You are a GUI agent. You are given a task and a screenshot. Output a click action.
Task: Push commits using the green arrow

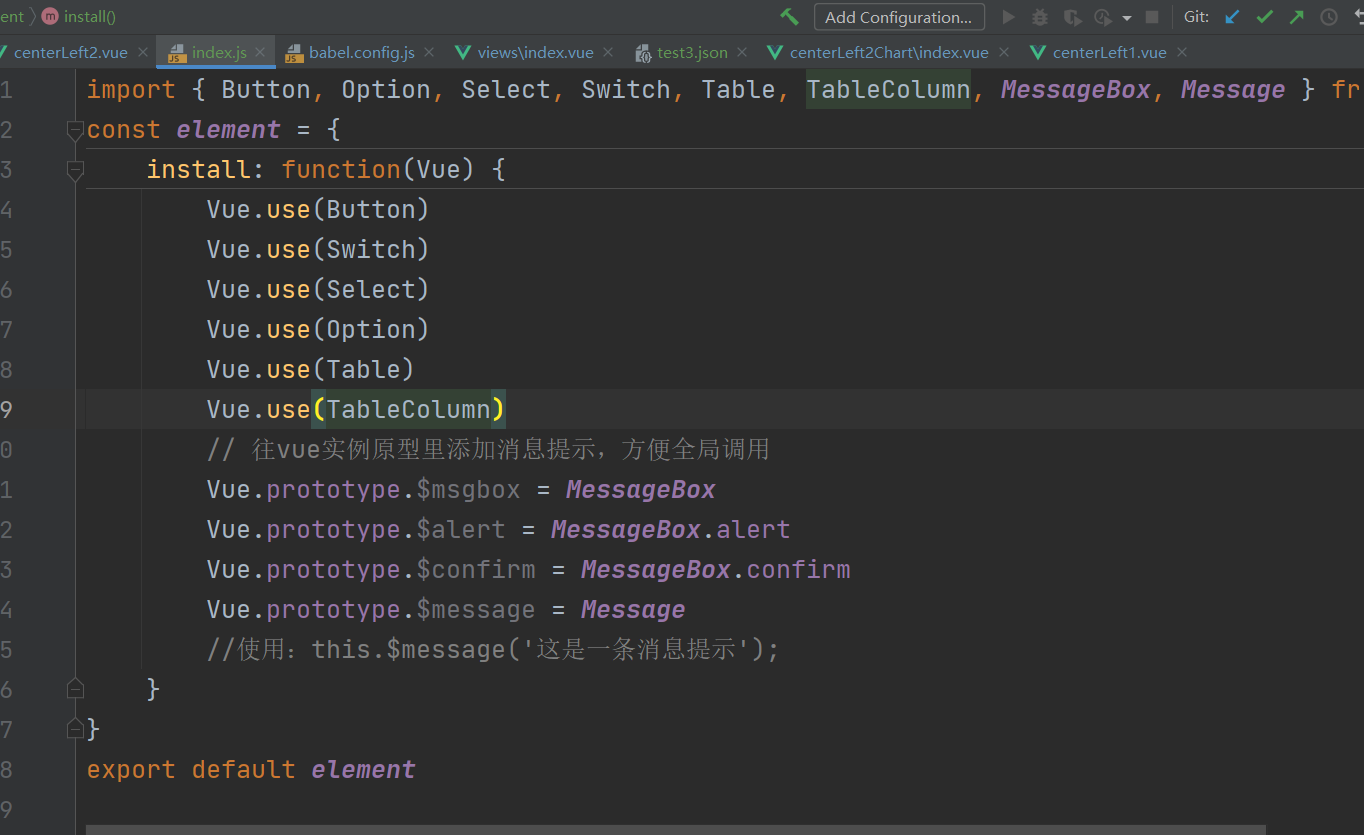coord(1297,16)
